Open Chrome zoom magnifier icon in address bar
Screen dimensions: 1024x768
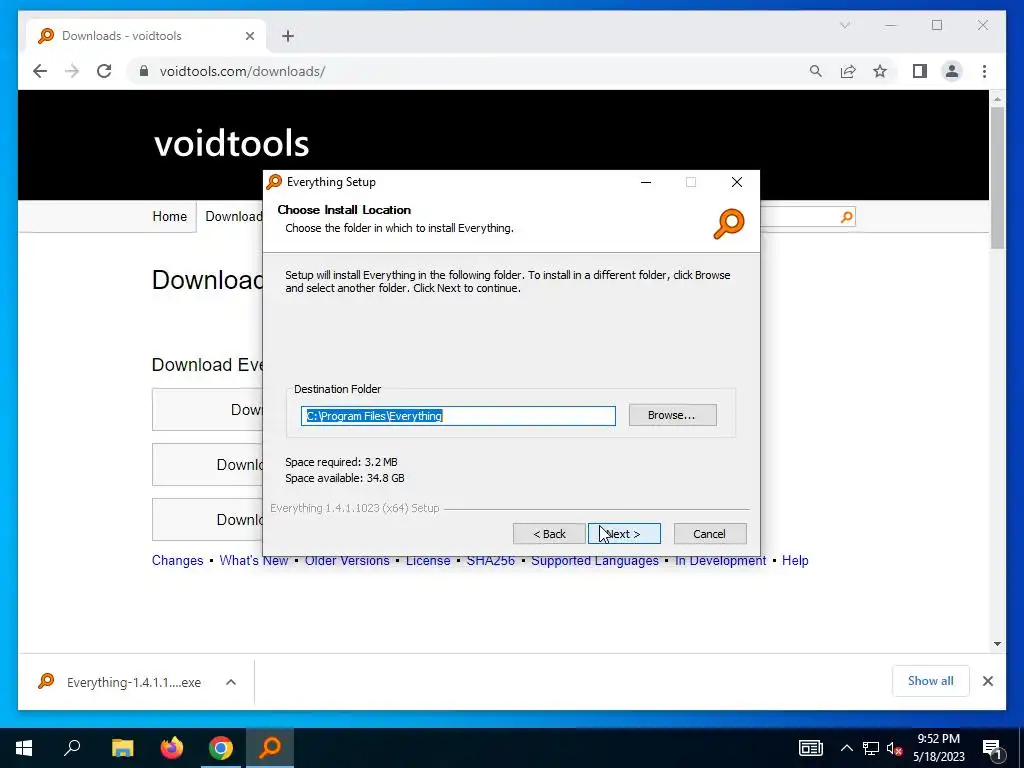[816, 71]
